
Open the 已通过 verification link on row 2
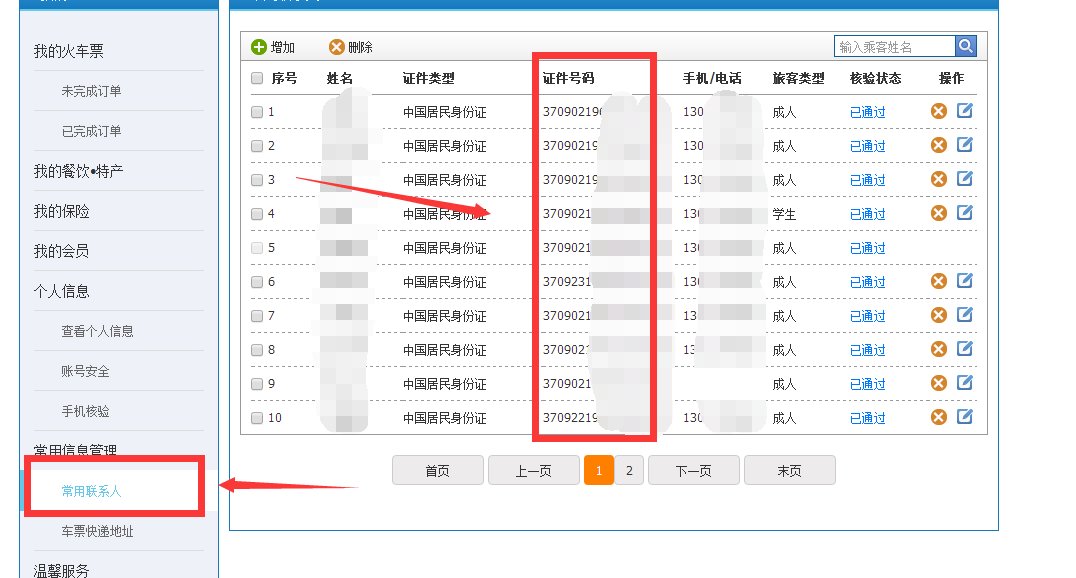coord(866,145)
